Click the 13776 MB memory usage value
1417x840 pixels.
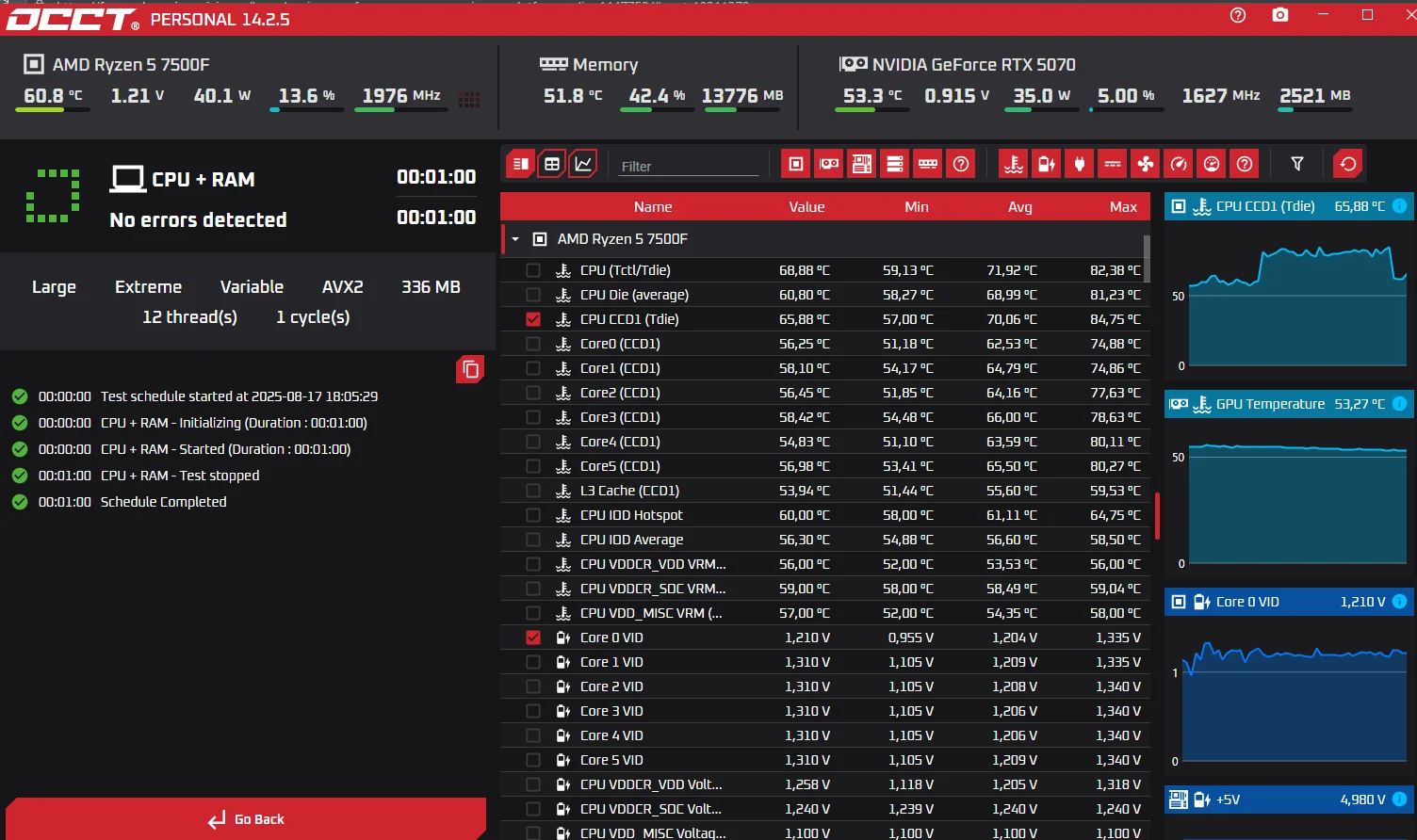[742, 96]
